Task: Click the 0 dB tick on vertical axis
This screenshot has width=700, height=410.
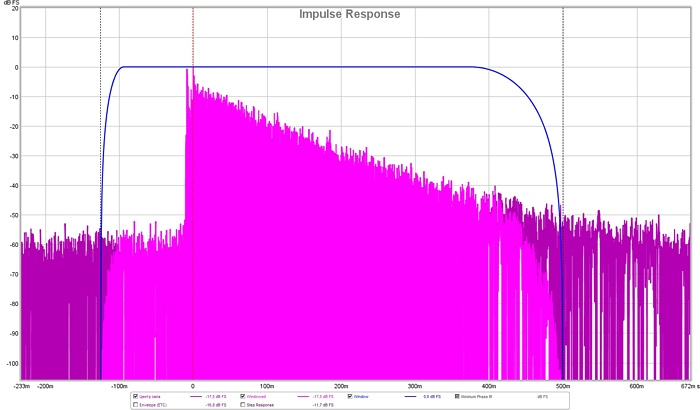Action: click(x=10, y=67)
